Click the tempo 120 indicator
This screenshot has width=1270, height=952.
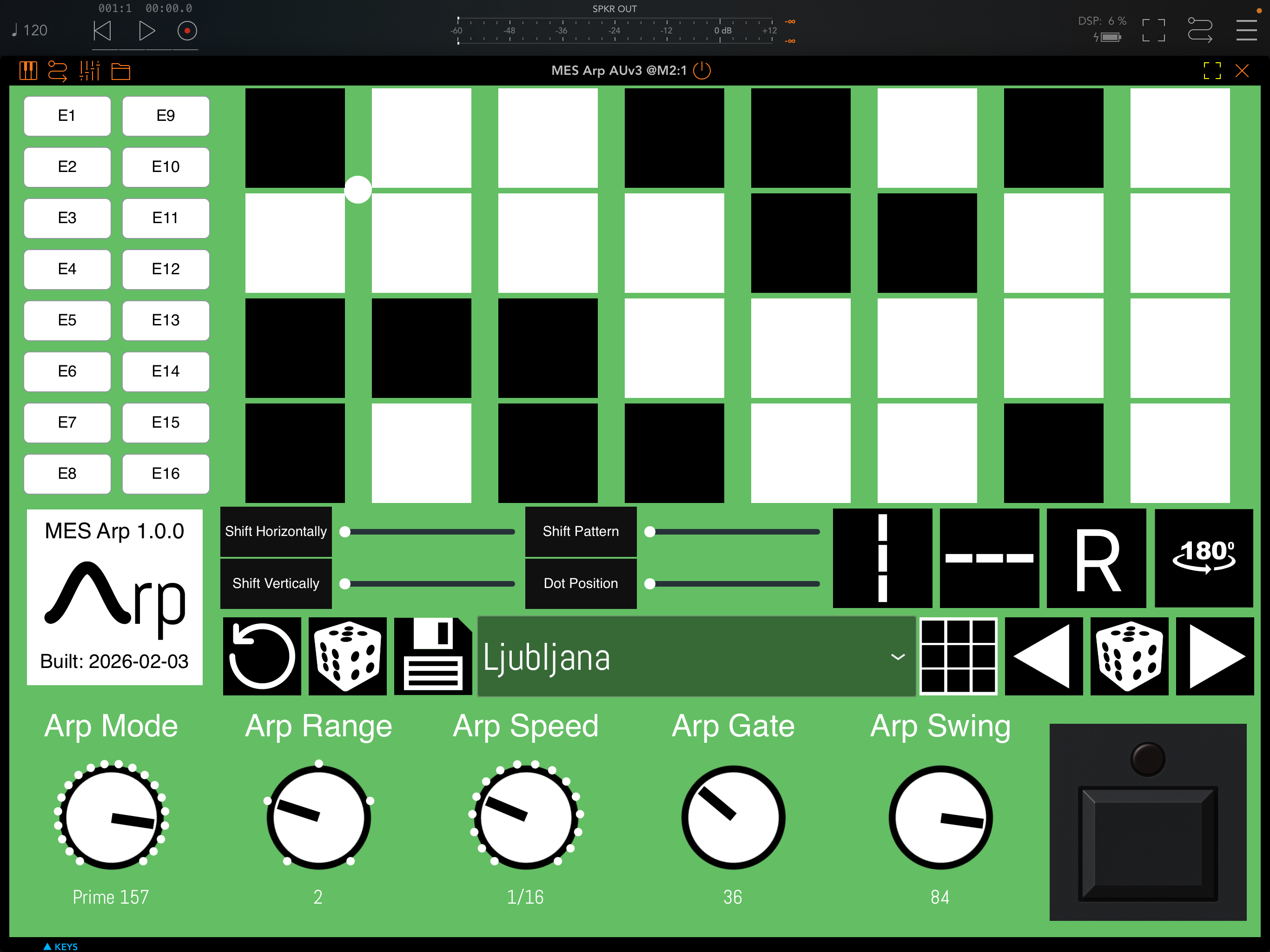pos(30,30)
